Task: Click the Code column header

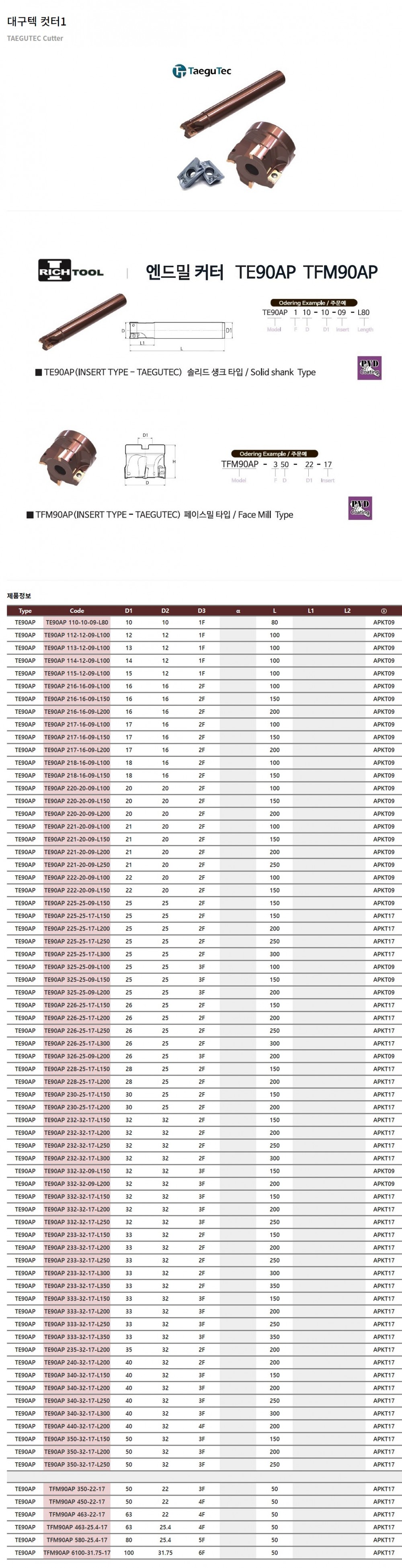Action: (x=77, y=610)
